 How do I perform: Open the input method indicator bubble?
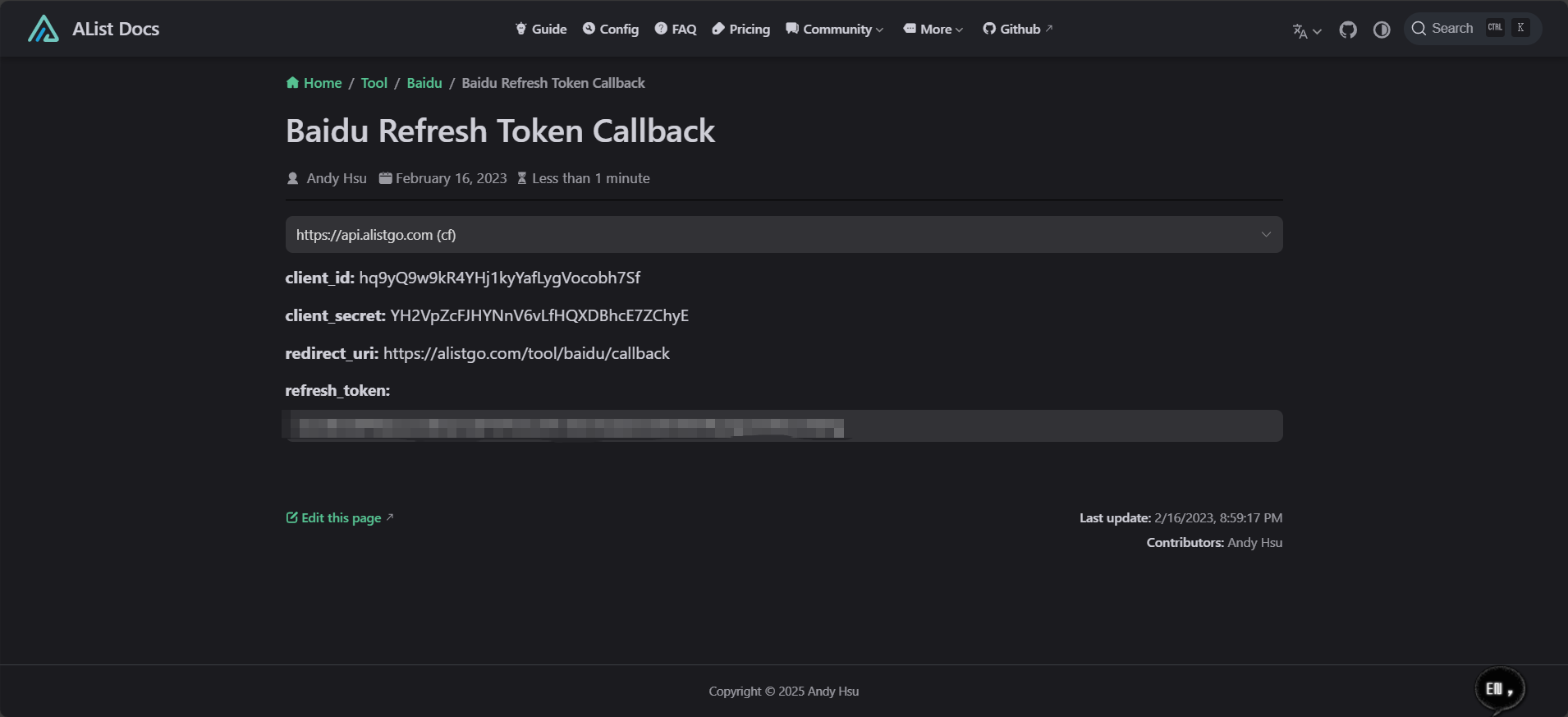pos(1499,689)
